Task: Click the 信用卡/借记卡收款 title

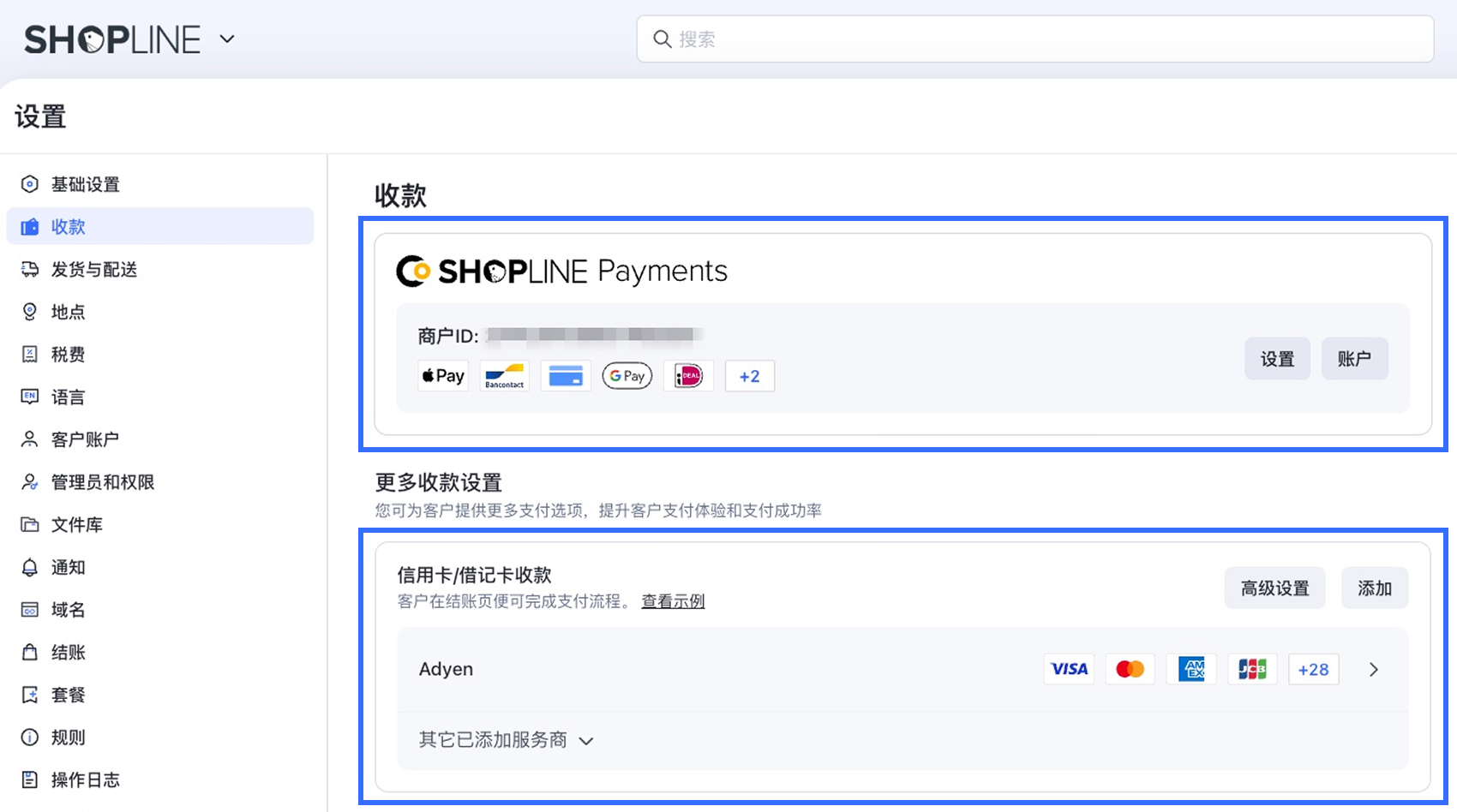Action: click(474, 575)
